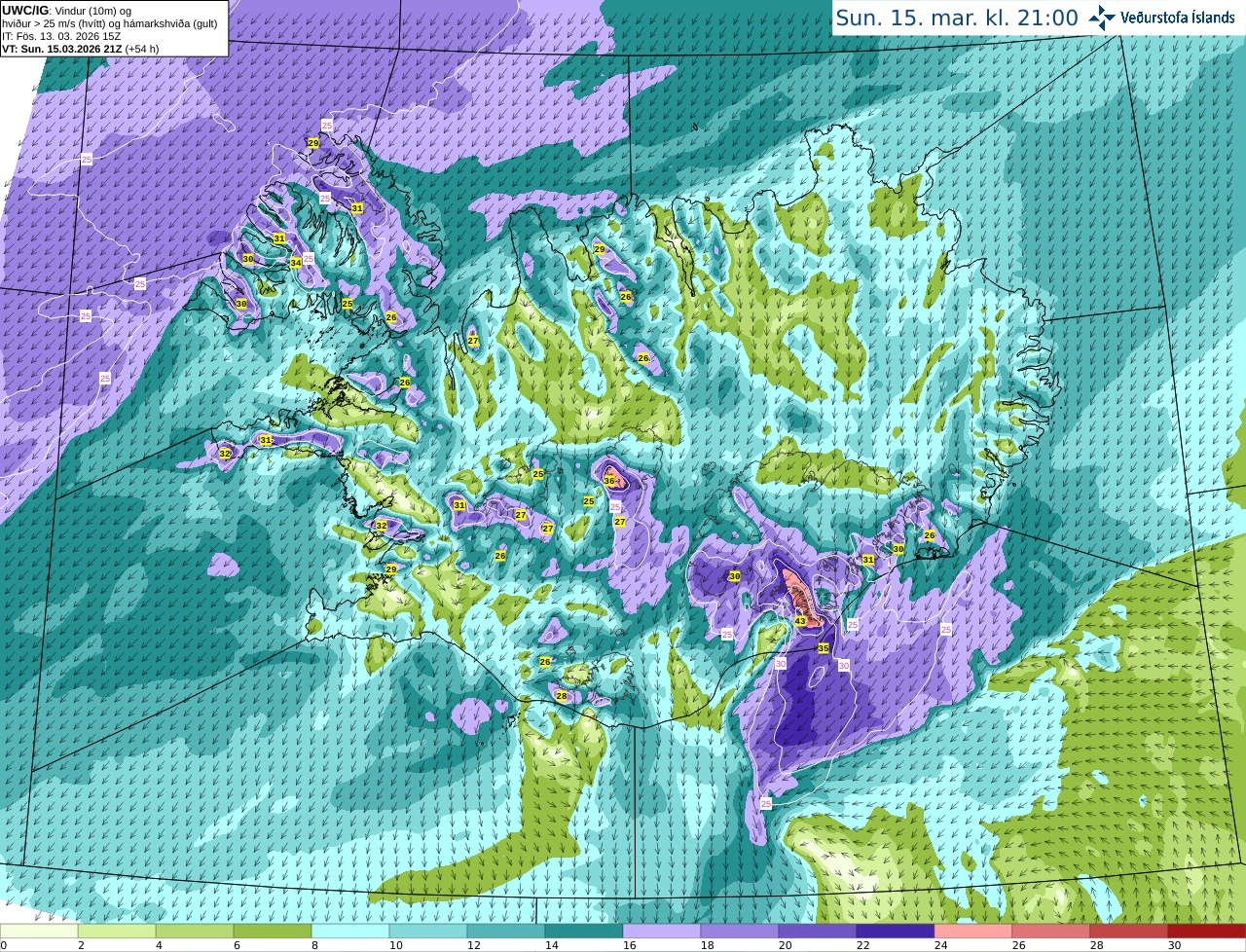Pick the dark teal 14–16 m/s legend swatch
Viewport: 1246px width, 952px height.
584,932
